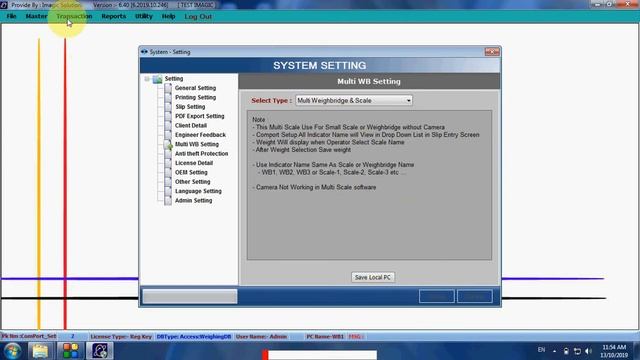Select Other Setting in the tree
Viewport: 640px width, 360px height.
point(192,182)
